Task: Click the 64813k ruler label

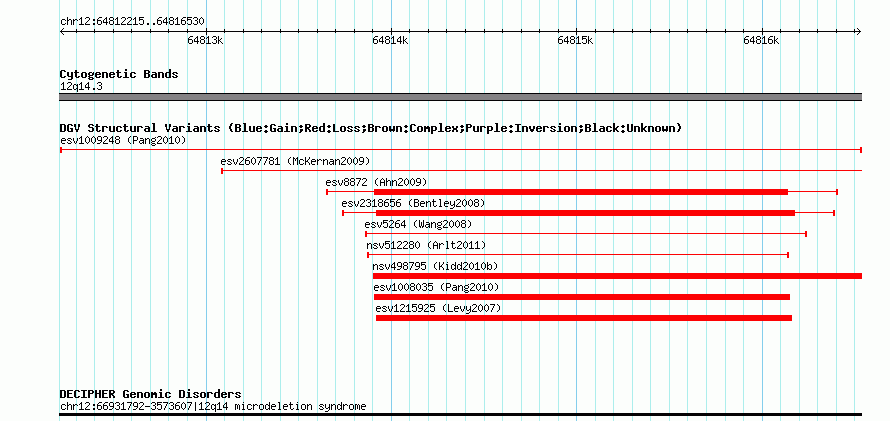Action: [205, 40]
